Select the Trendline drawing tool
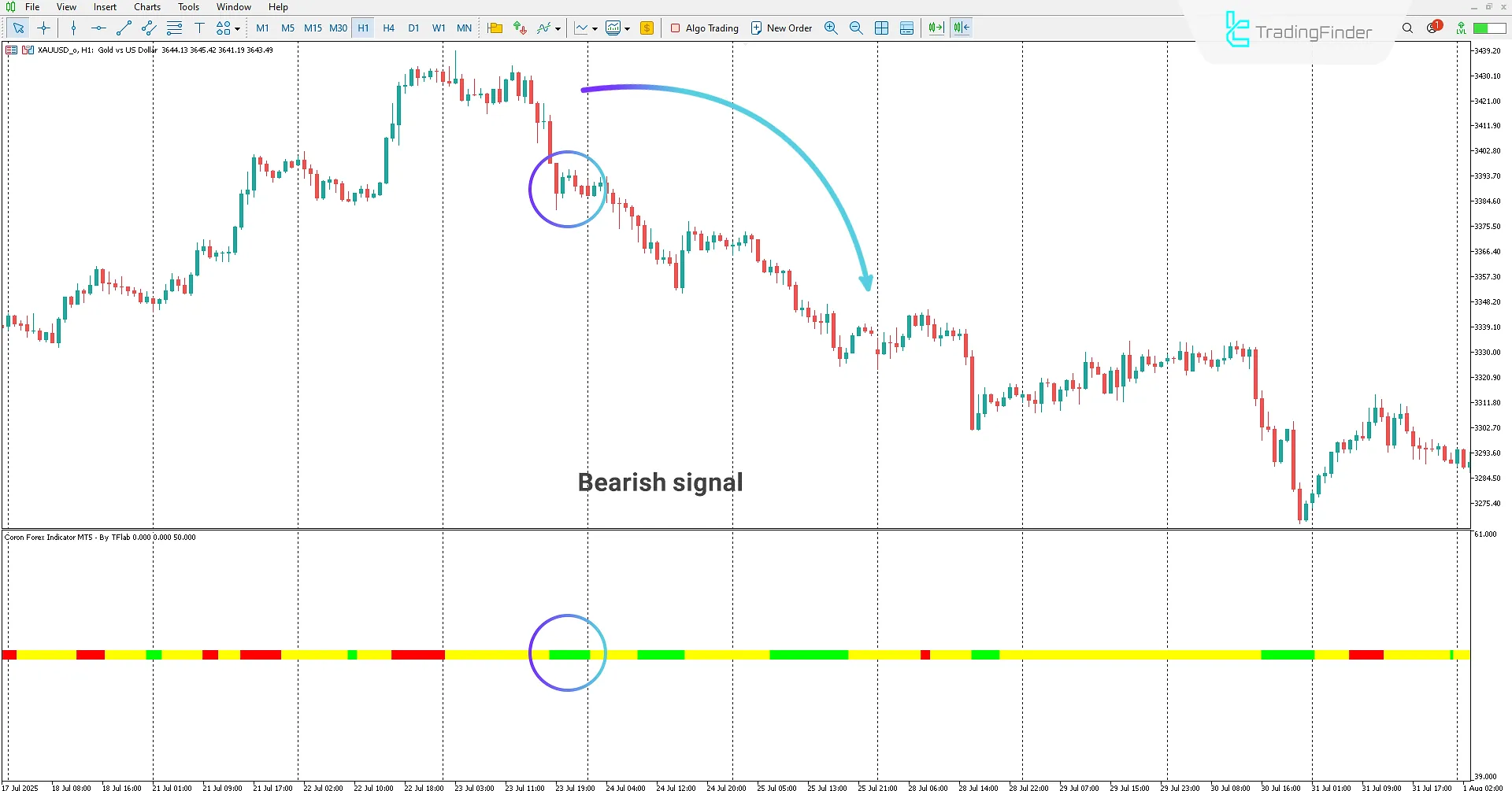The width and height of the screenshot is (1512, 791). pos(123,28)
